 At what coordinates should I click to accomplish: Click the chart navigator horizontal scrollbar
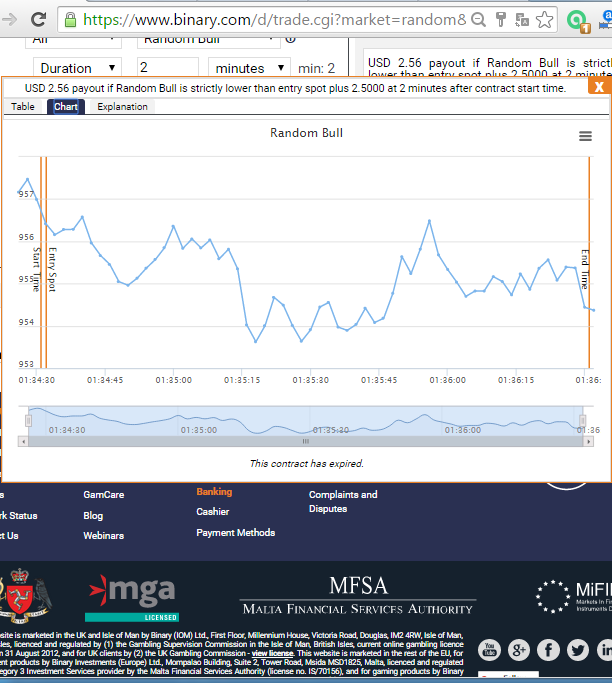(x=306, y=442)
